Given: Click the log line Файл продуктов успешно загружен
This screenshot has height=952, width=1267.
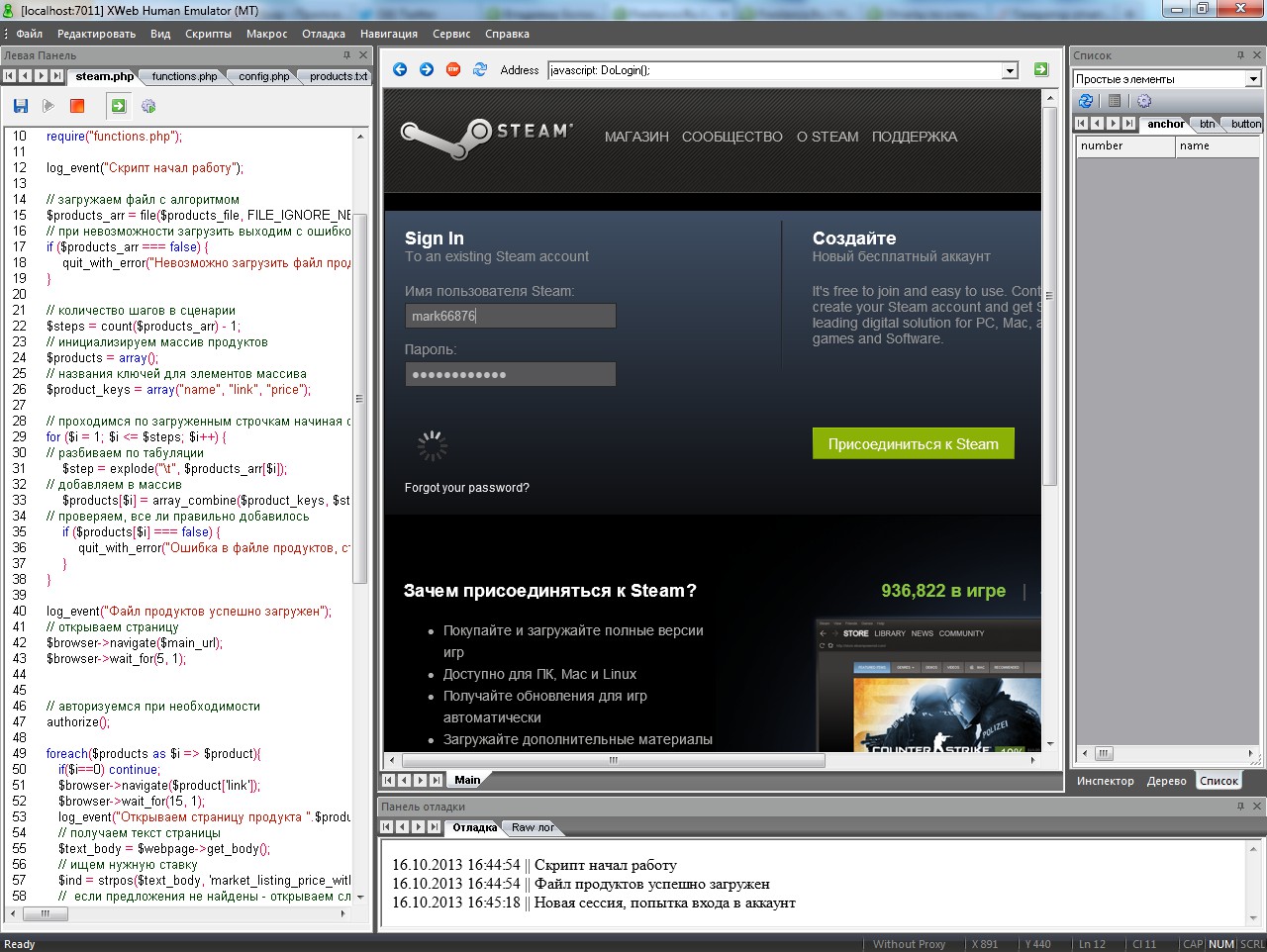Looking at the screenshot, I should click(x=581, y=884).
